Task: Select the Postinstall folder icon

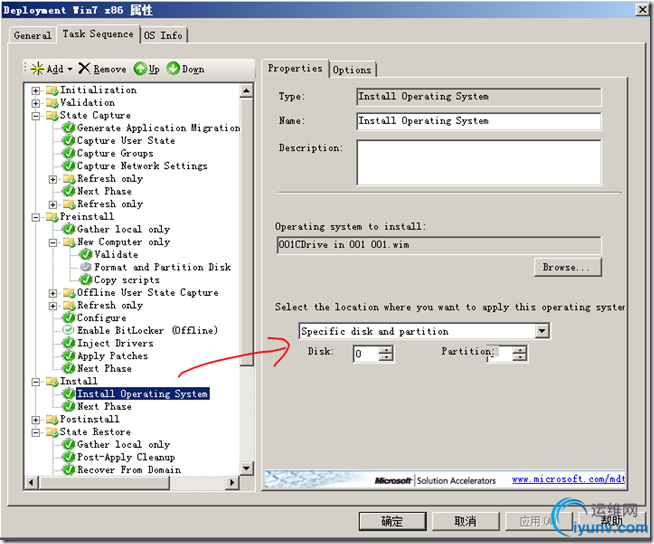Action: click(x=52, y=419)
